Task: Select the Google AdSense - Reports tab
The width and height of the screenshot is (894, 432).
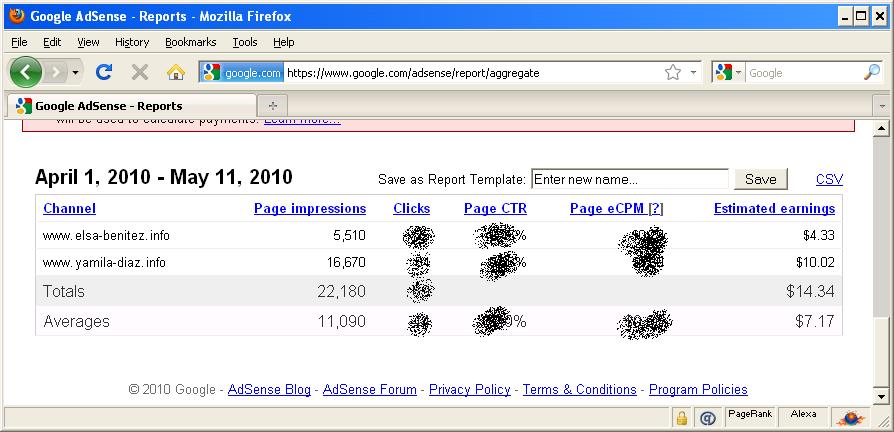Action: [131, 106]
